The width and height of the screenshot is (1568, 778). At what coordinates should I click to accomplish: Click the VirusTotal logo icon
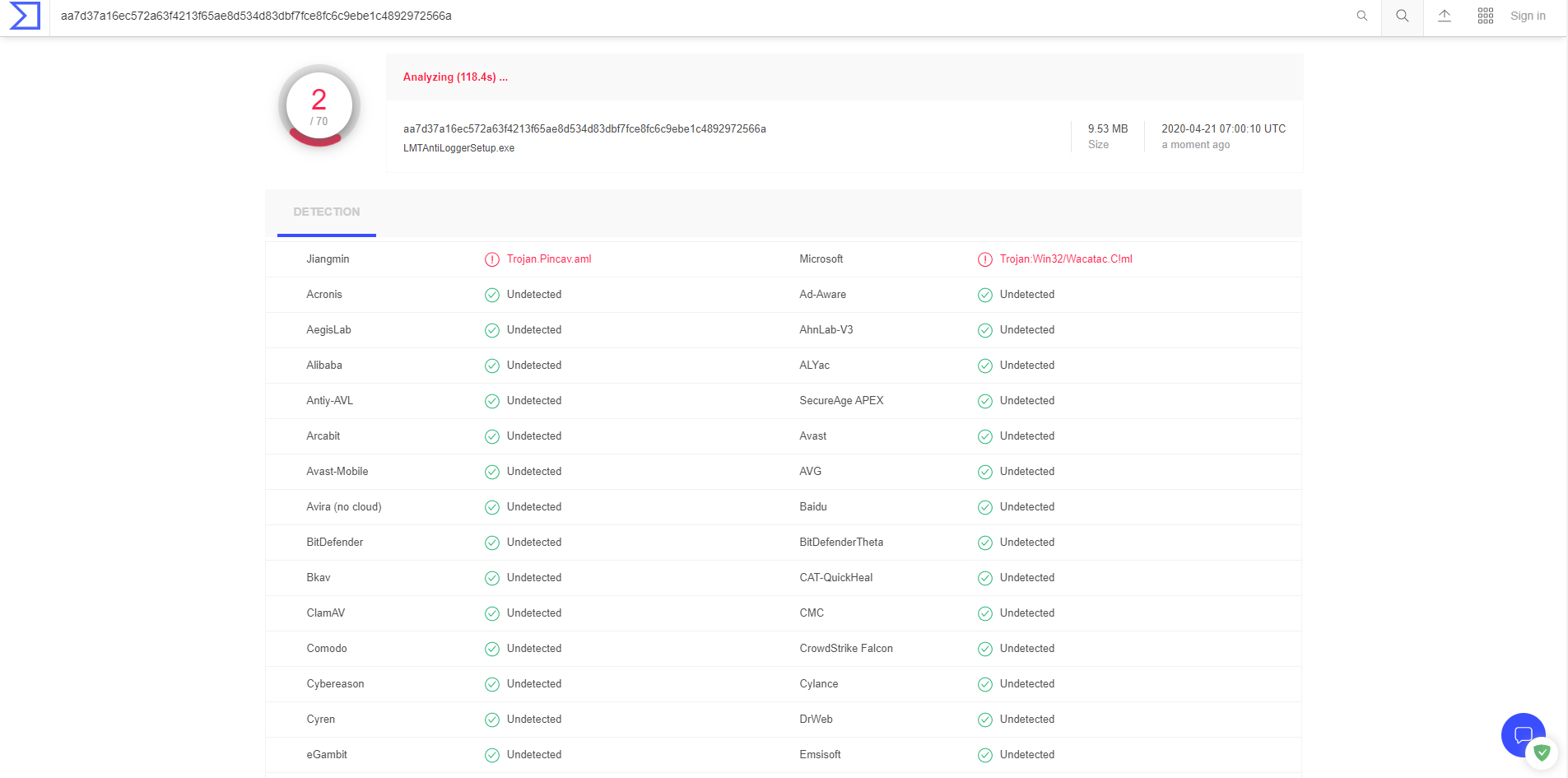point(25,16)
